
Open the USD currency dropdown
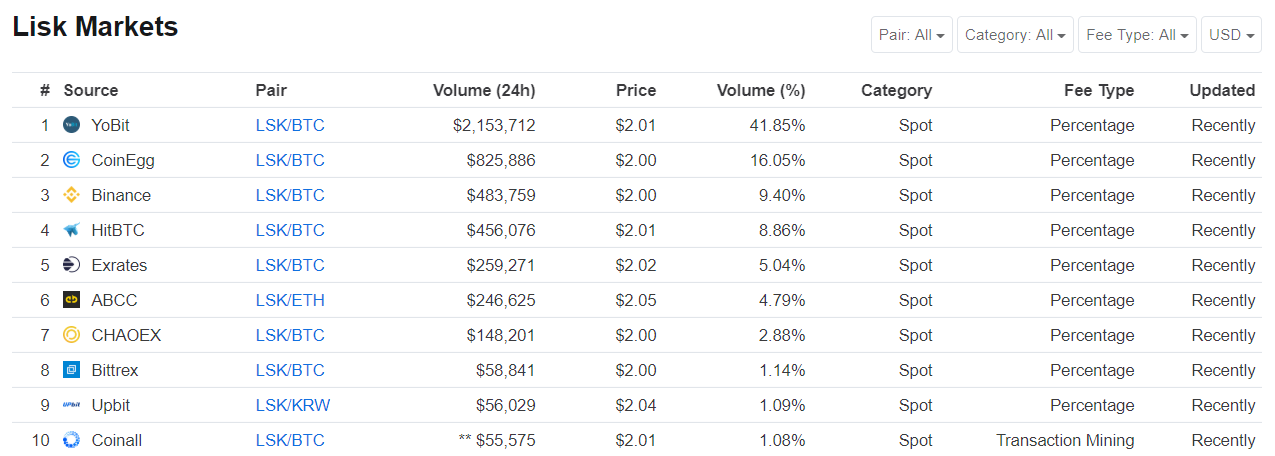point(1231,35)
